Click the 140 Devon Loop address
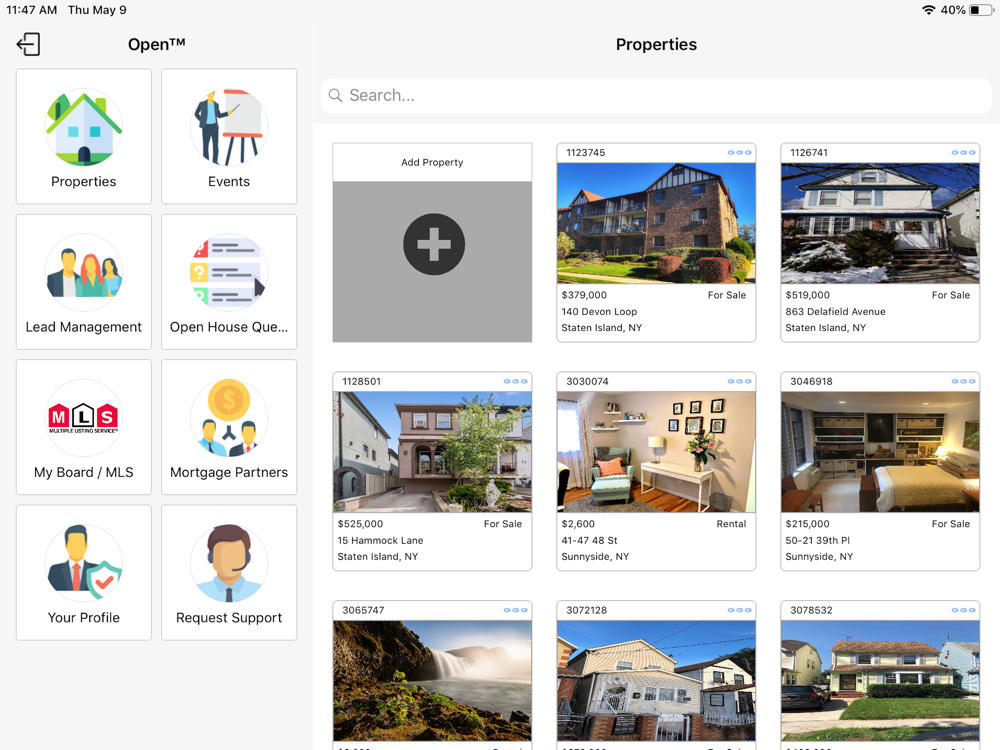 click(599, 312)
